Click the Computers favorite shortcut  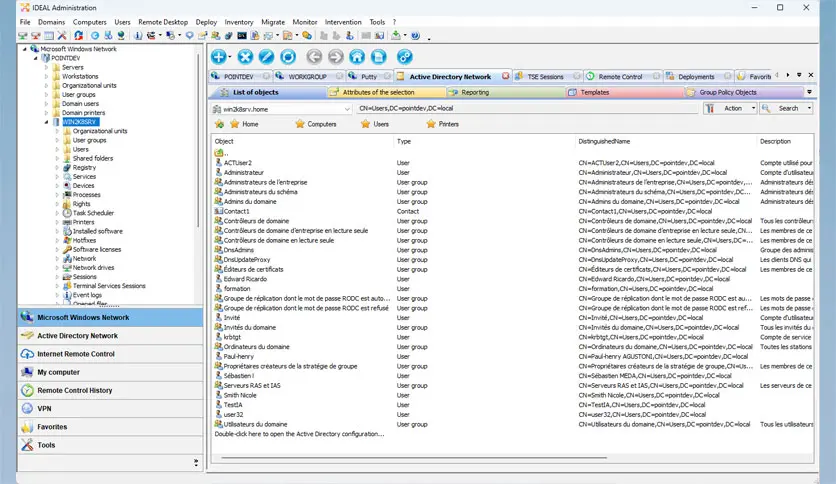coord(316,124)
